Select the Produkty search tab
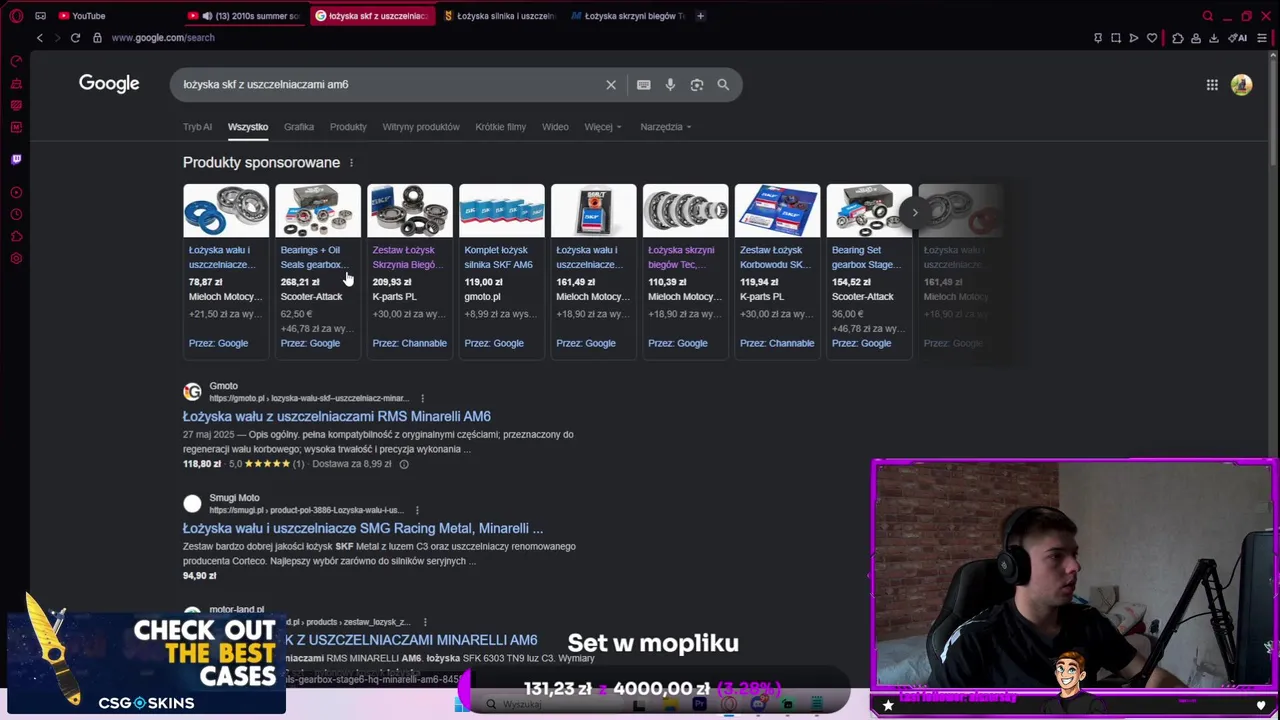 [x=348, y=127]
